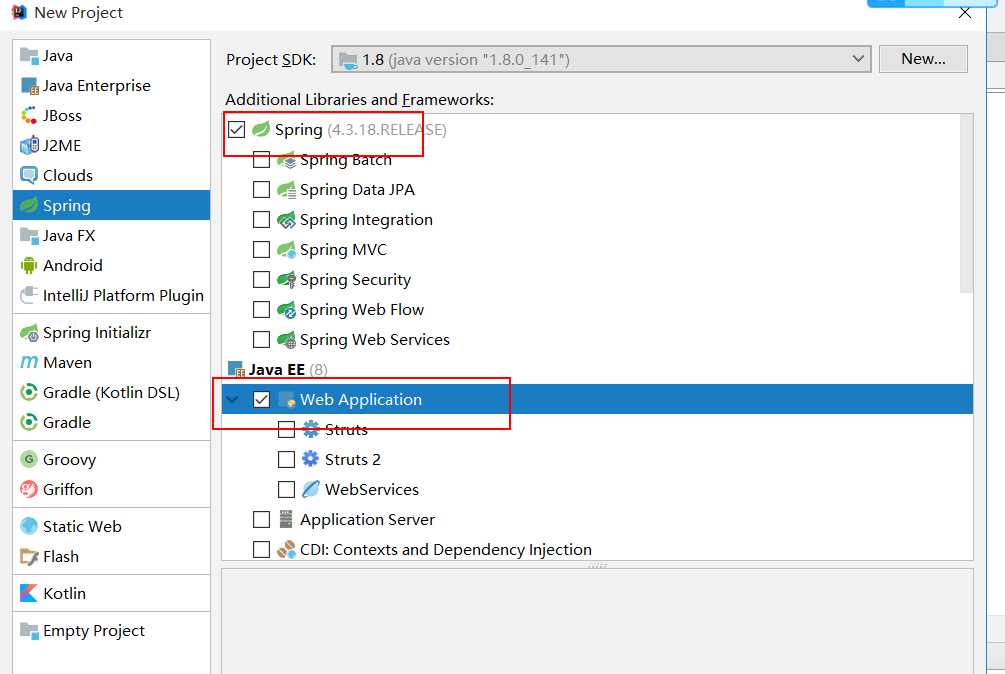Image resolution: width=1005 pixels, height=674 pixels.
Task: Click the Kotlin K icon
Action: [x=29, y=593]
